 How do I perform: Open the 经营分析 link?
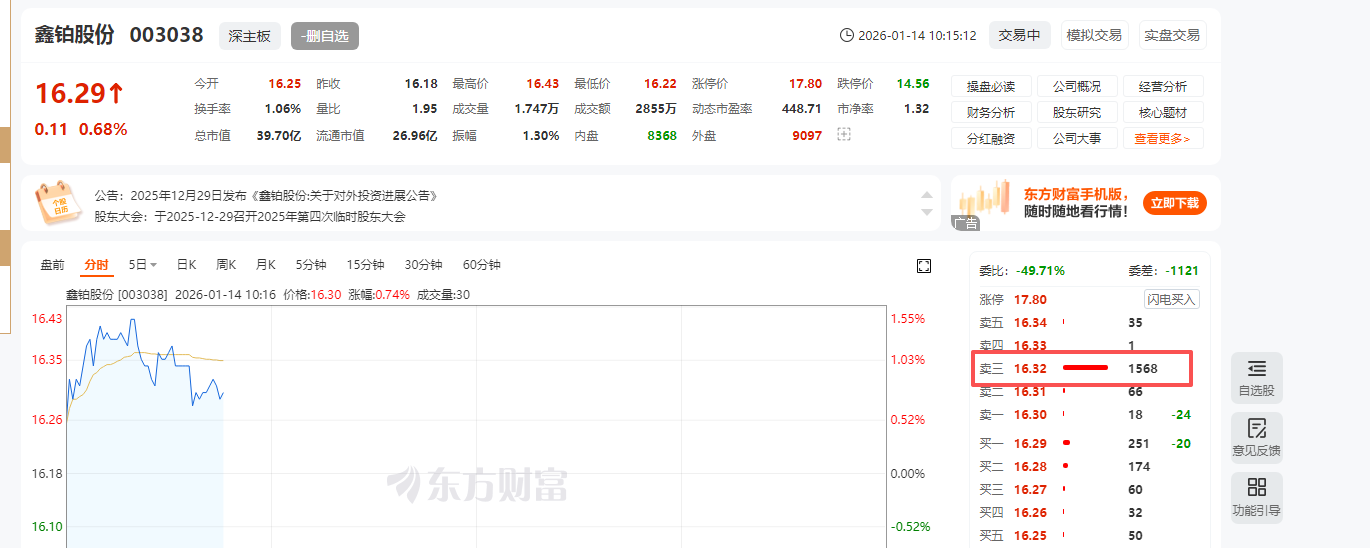[1163, 86]
